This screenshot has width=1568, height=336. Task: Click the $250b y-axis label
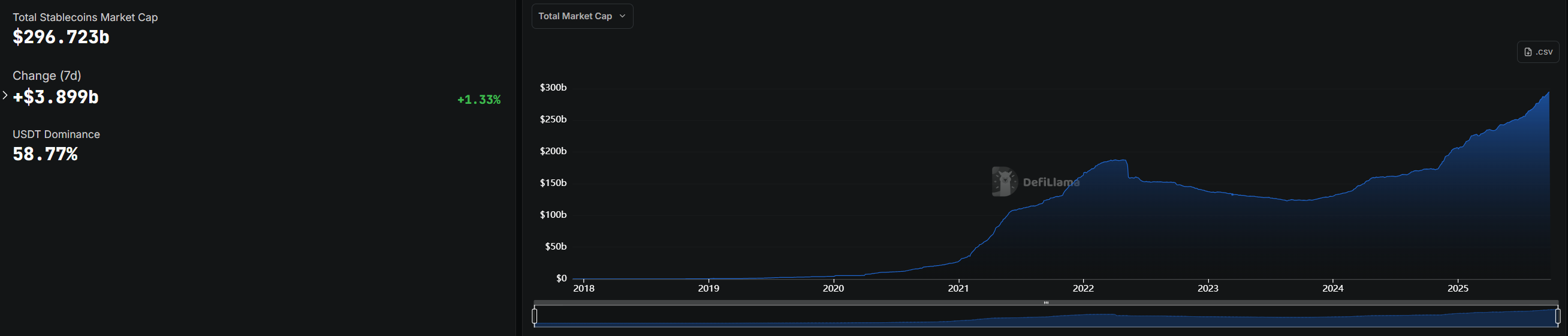click(x=553, y=119)
